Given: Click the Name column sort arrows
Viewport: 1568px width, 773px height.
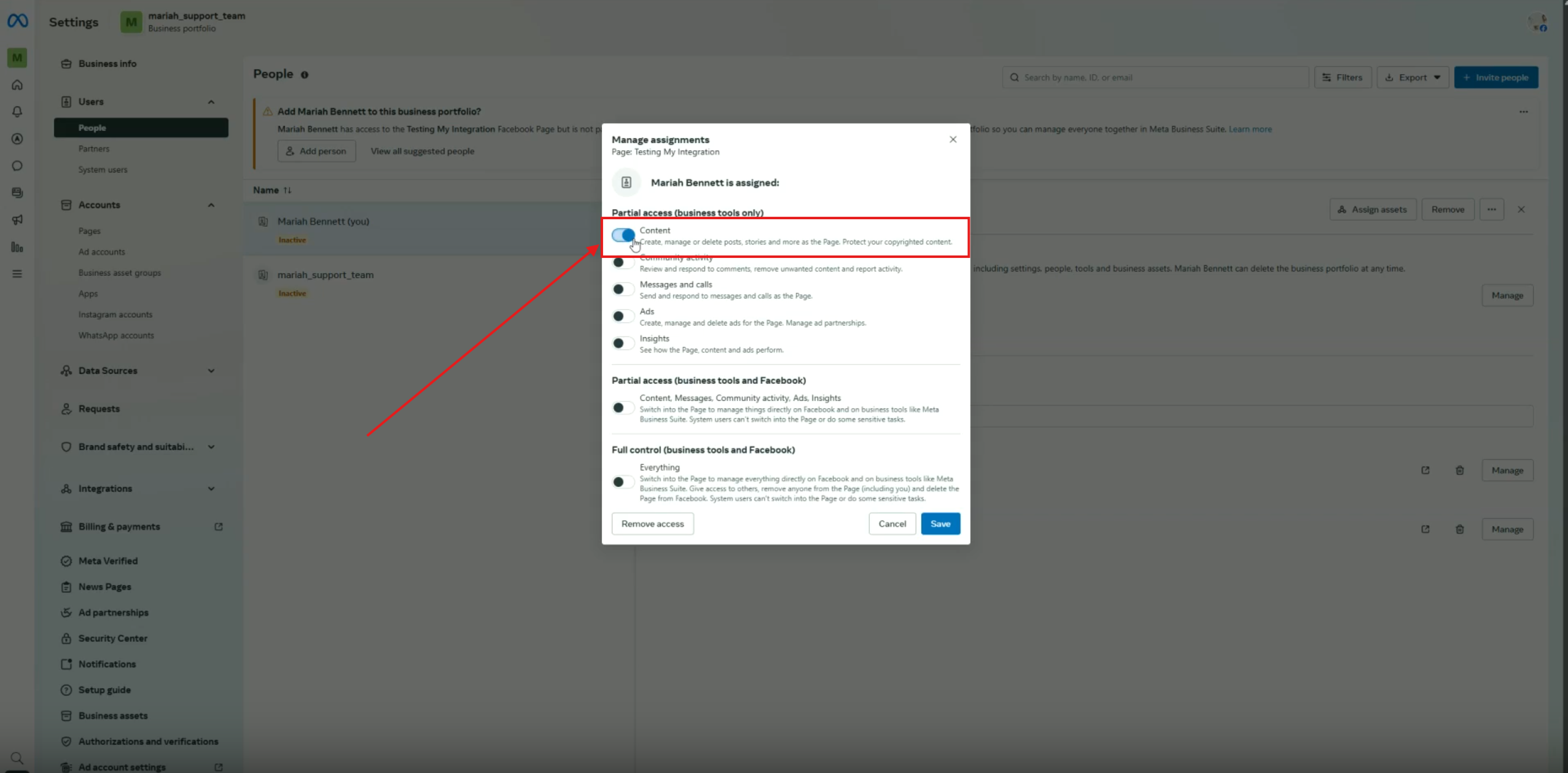Looking at the screenshot, I should 287,190.
